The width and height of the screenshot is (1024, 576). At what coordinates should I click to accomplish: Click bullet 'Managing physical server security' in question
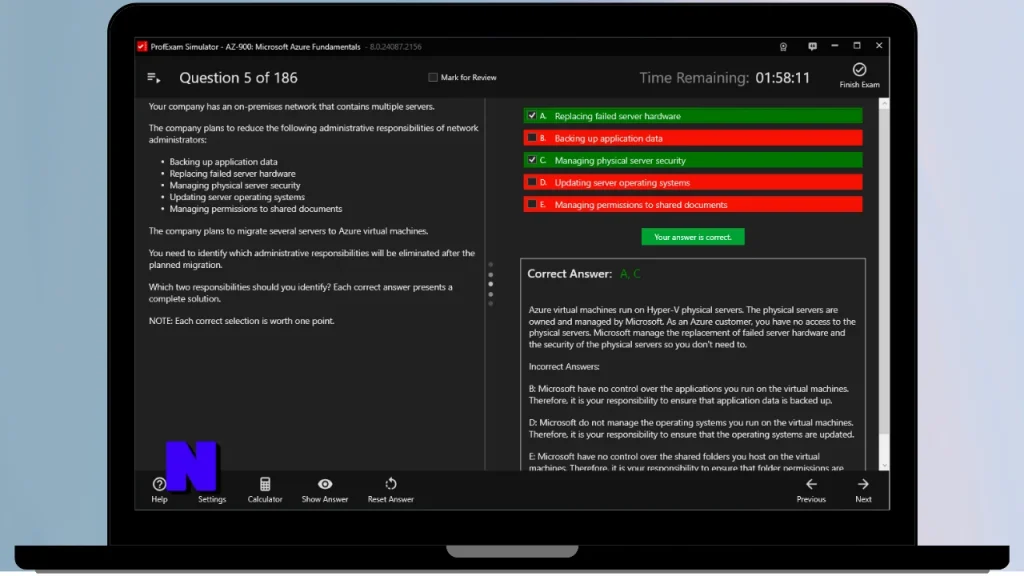[x=234, y=185]
